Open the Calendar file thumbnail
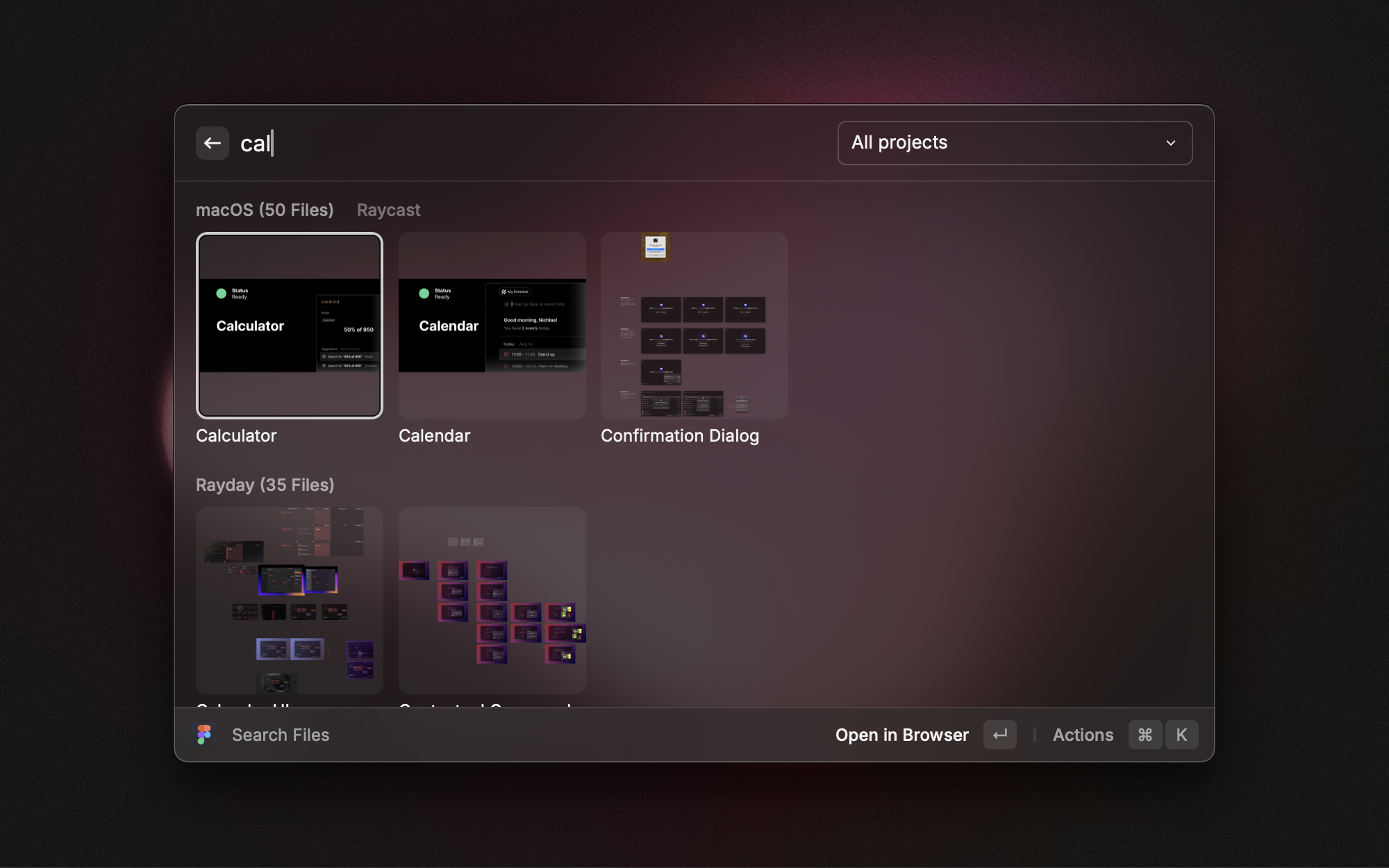 (492, 326)
